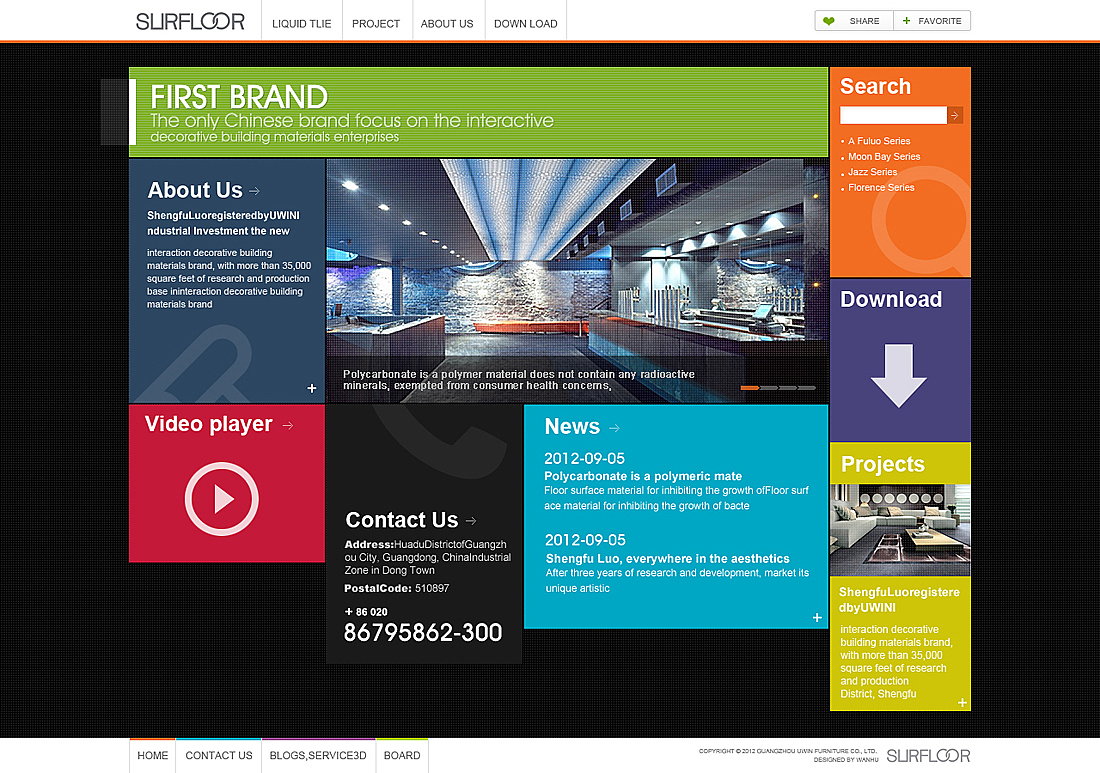The image size is (1100, 773).
Task: Open news 'Polycarbonate is a polymeric mate'
Action: point(643,476)
